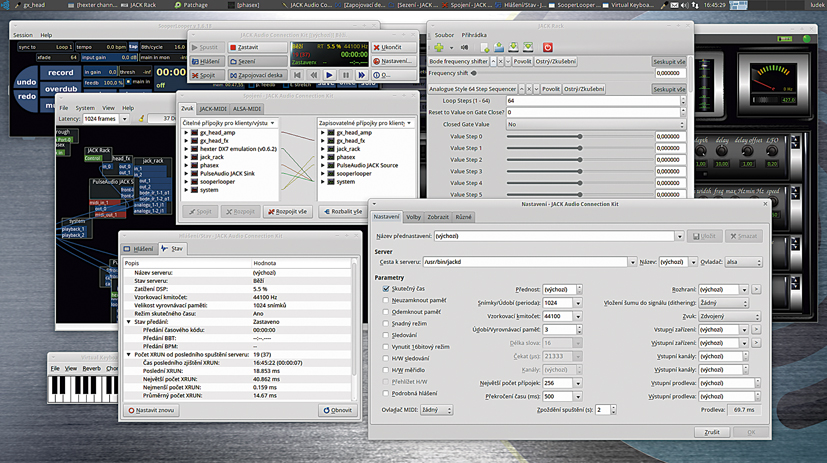Screen dimensions: 827x463
Task: Move Analogue Style Sequencer up with its arrow
Action: click(x=522, y=89)
